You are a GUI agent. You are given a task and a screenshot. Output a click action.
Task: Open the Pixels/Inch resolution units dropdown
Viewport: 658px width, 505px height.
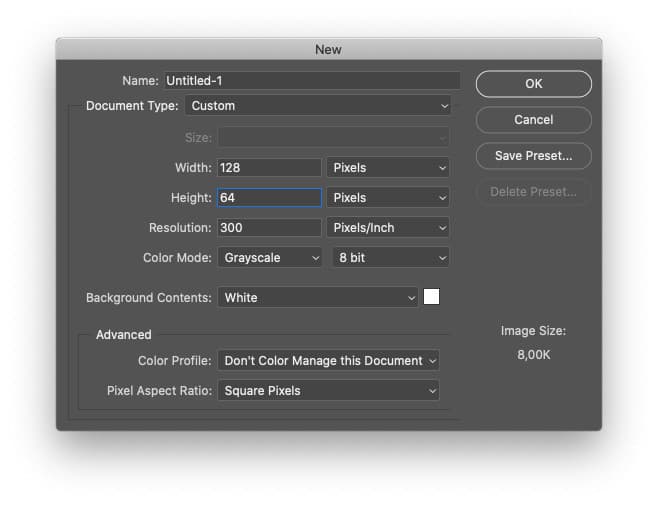(388, 228)
